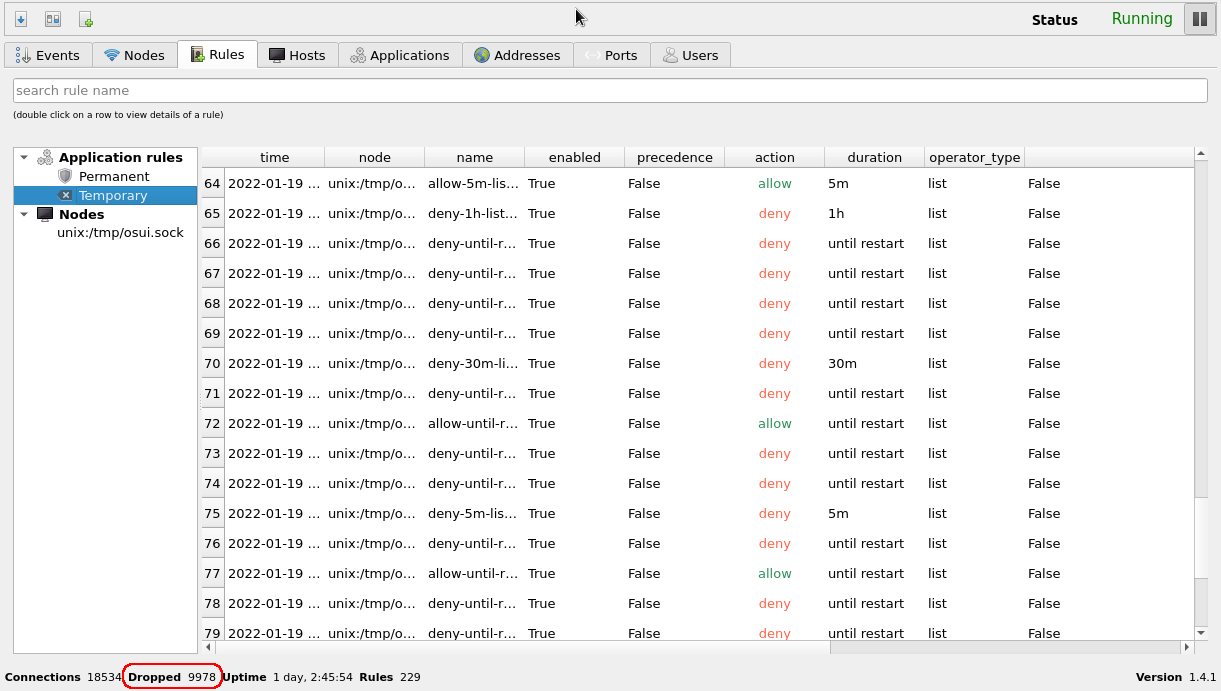Click the monitor icon beside Nodes
The image size is (1221, 691).
tap(45, 214)
